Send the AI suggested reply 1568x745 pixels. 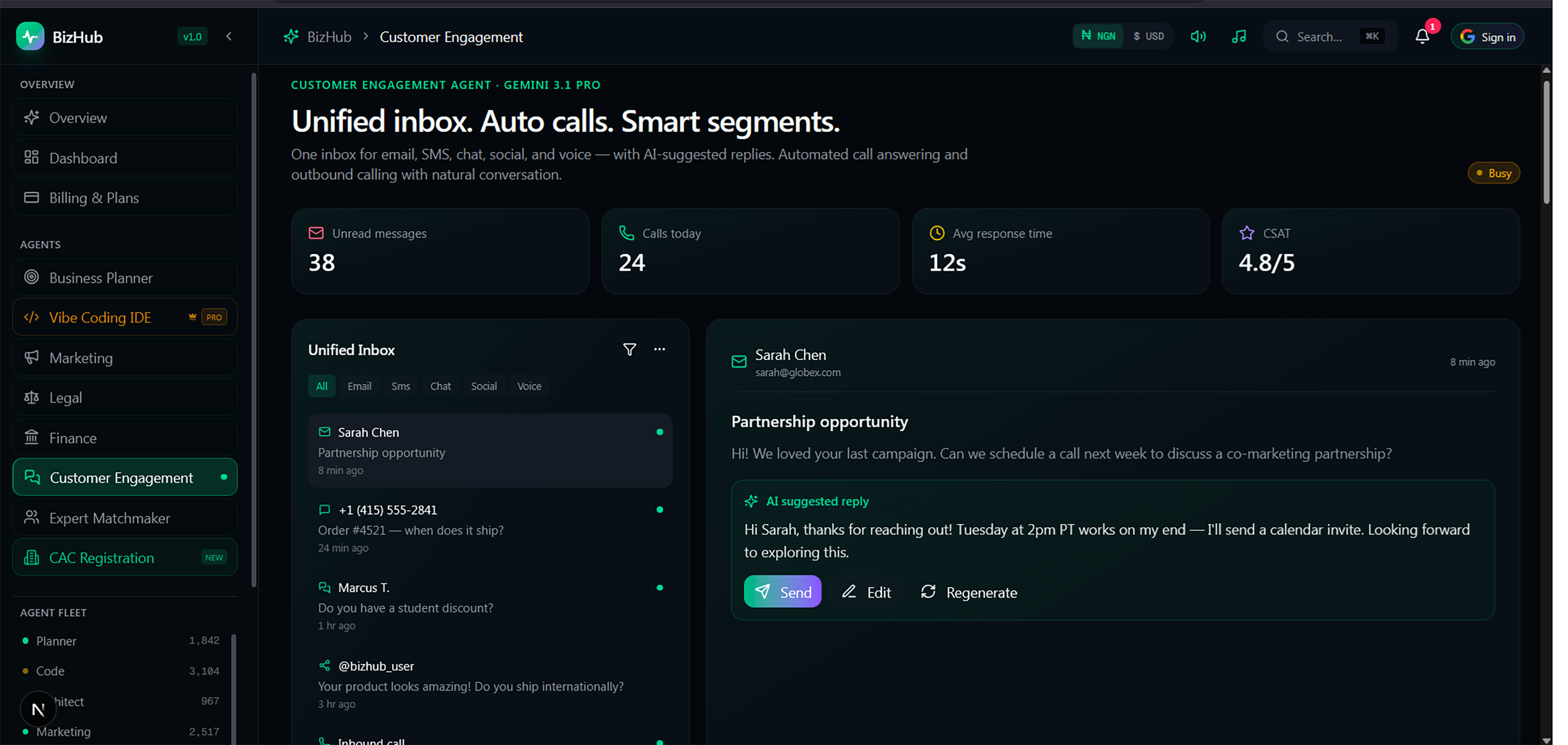pyautogui.click(x=782, y=592)
